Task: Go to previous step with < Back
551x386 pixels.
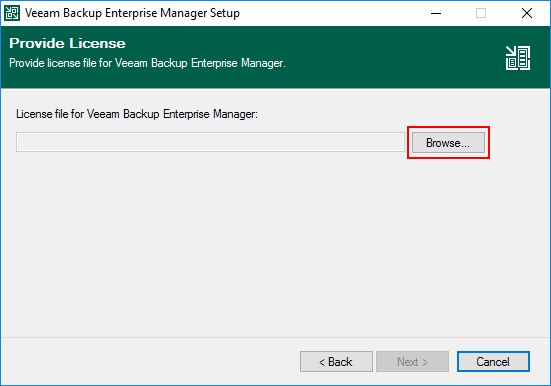Action: click(336, 361)
